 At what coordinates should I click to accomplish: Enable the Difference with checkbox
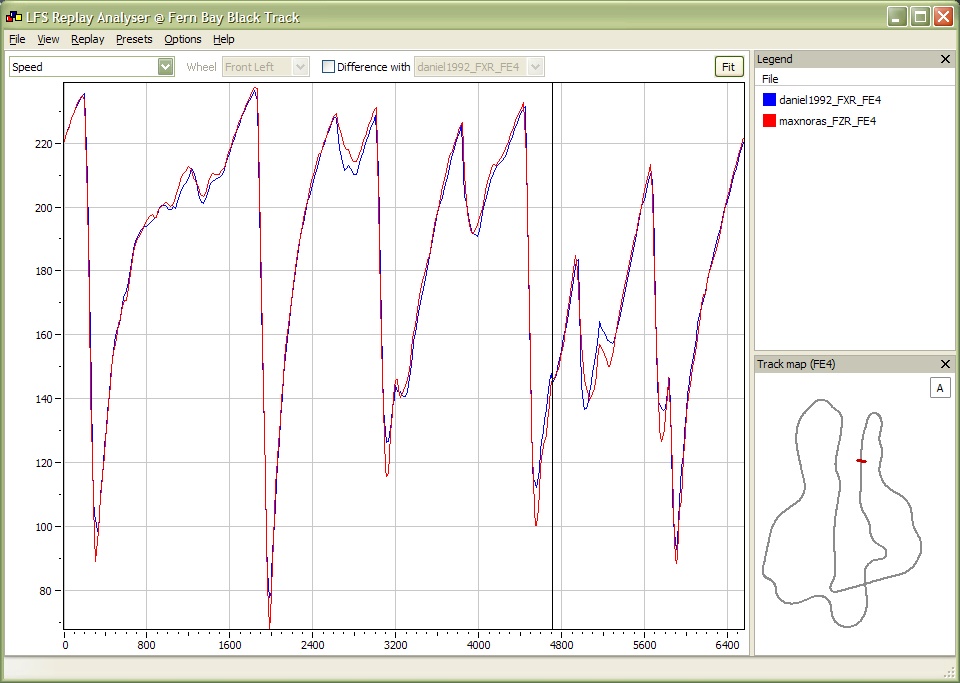click(328, 67)
